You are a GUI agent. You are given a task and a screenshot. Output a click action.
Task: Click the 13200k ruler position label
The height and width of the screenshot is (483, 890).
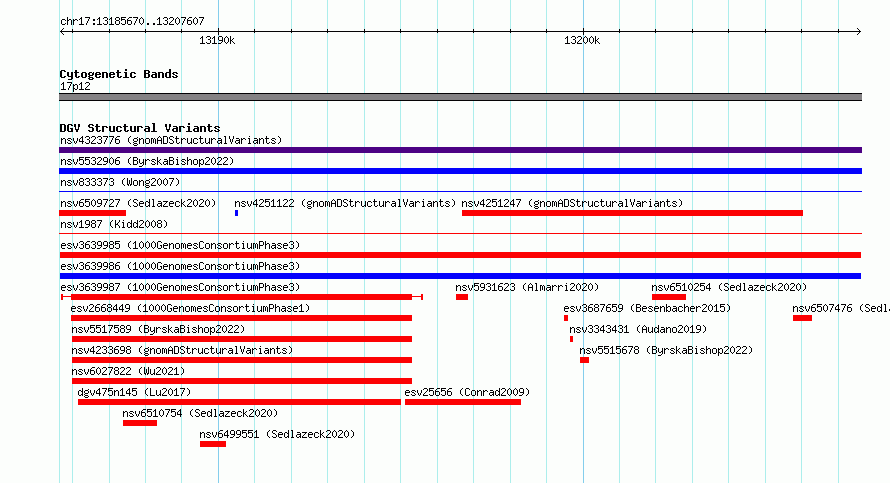(x=582, y=40)
